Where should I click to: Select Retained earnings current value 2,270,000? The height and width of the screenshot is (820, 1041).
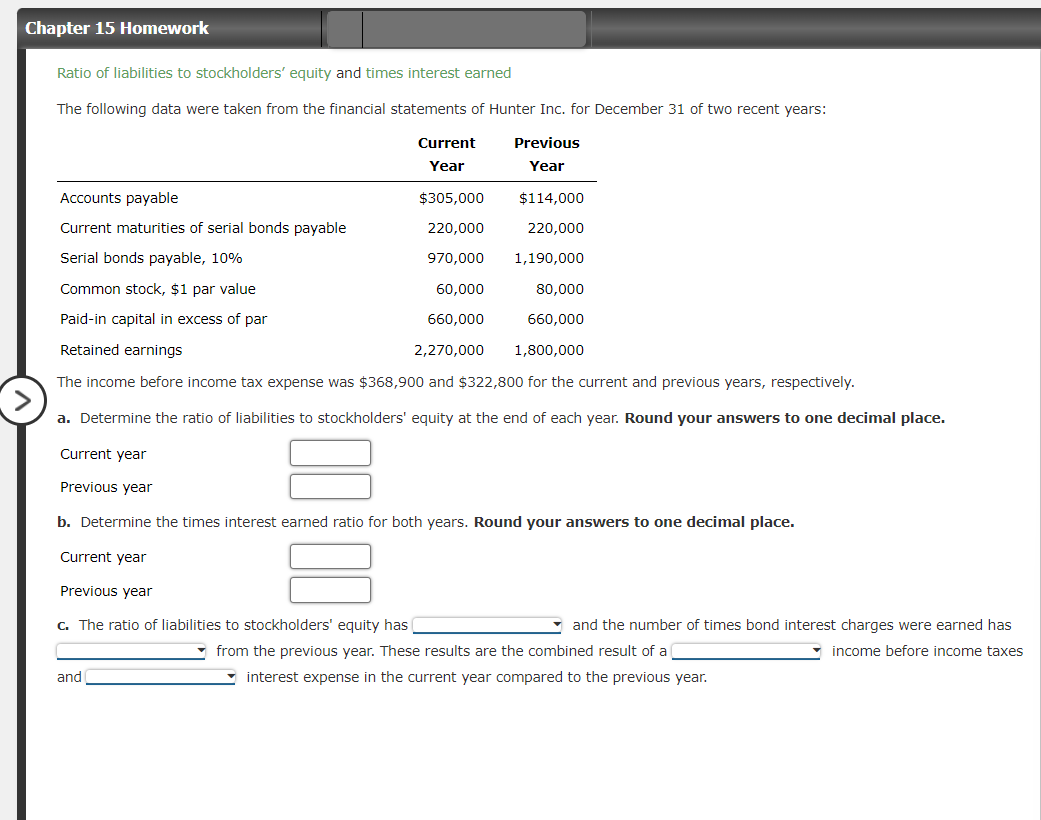pyautogui.click(x=449, y=350)
